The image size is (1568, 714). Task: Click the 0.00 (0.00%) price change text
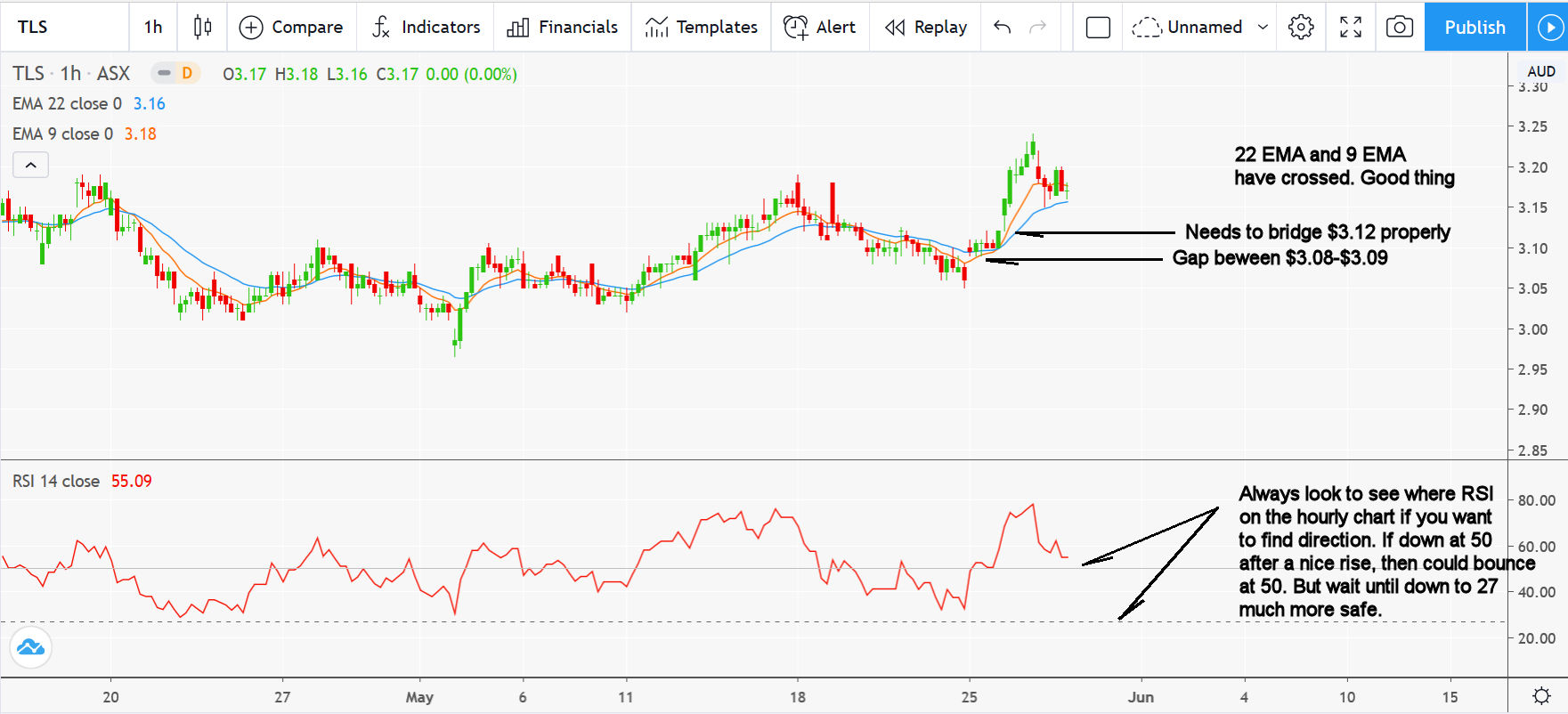[x=471, y=74]
